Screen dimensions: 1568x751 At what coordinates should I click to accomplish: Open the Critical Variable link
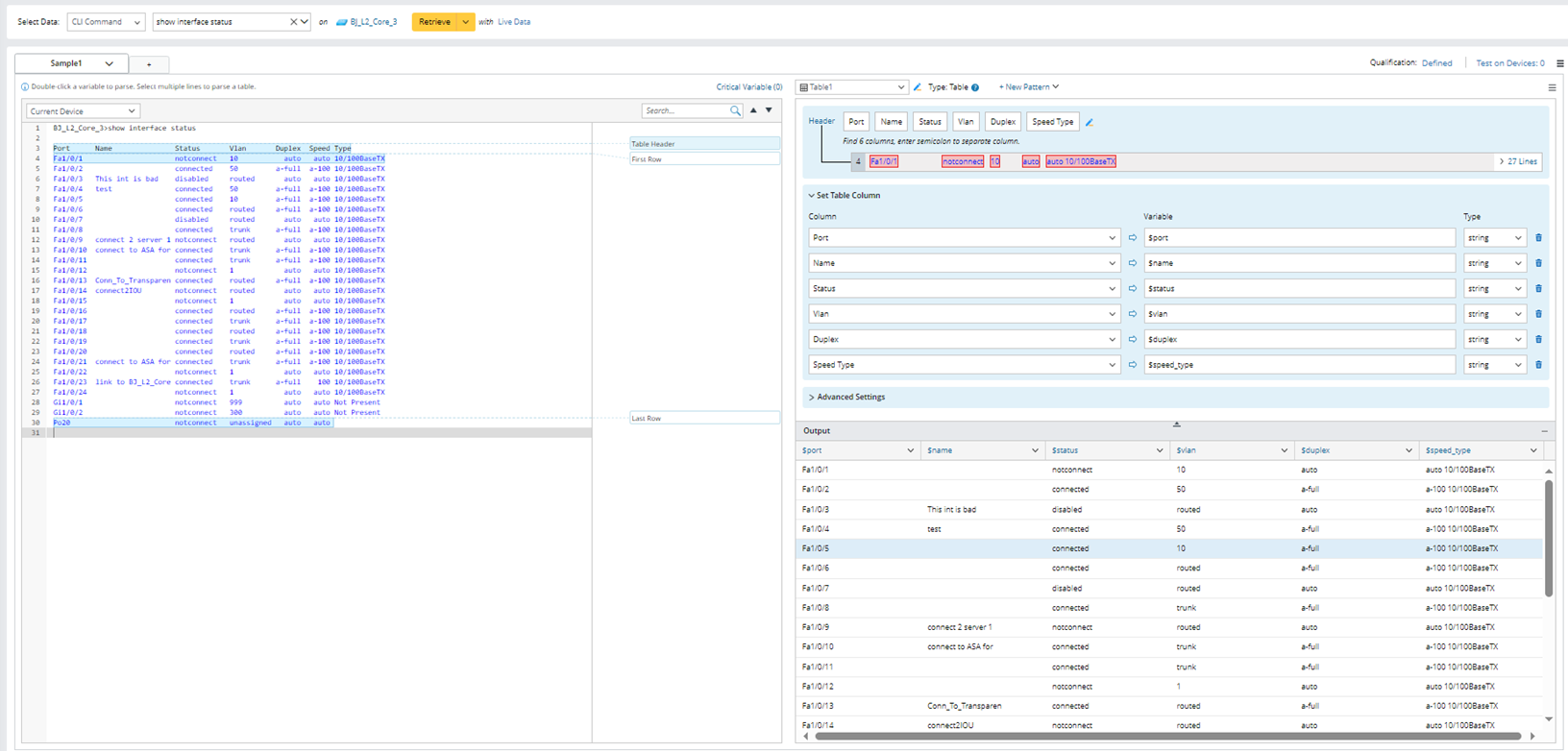pos(748,87)
